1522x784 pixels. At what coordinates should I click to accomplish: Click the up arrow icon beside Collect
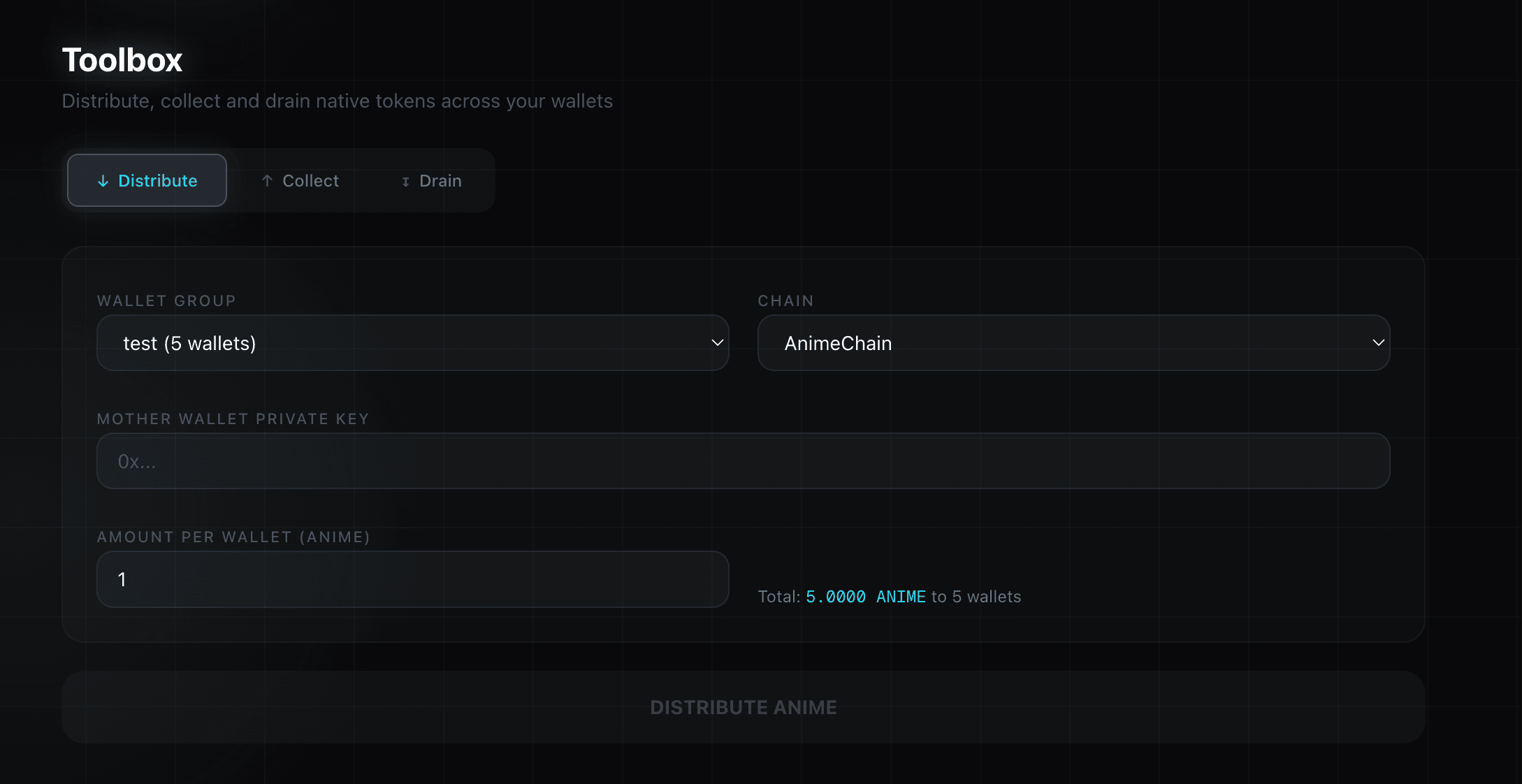coord(267,181)
